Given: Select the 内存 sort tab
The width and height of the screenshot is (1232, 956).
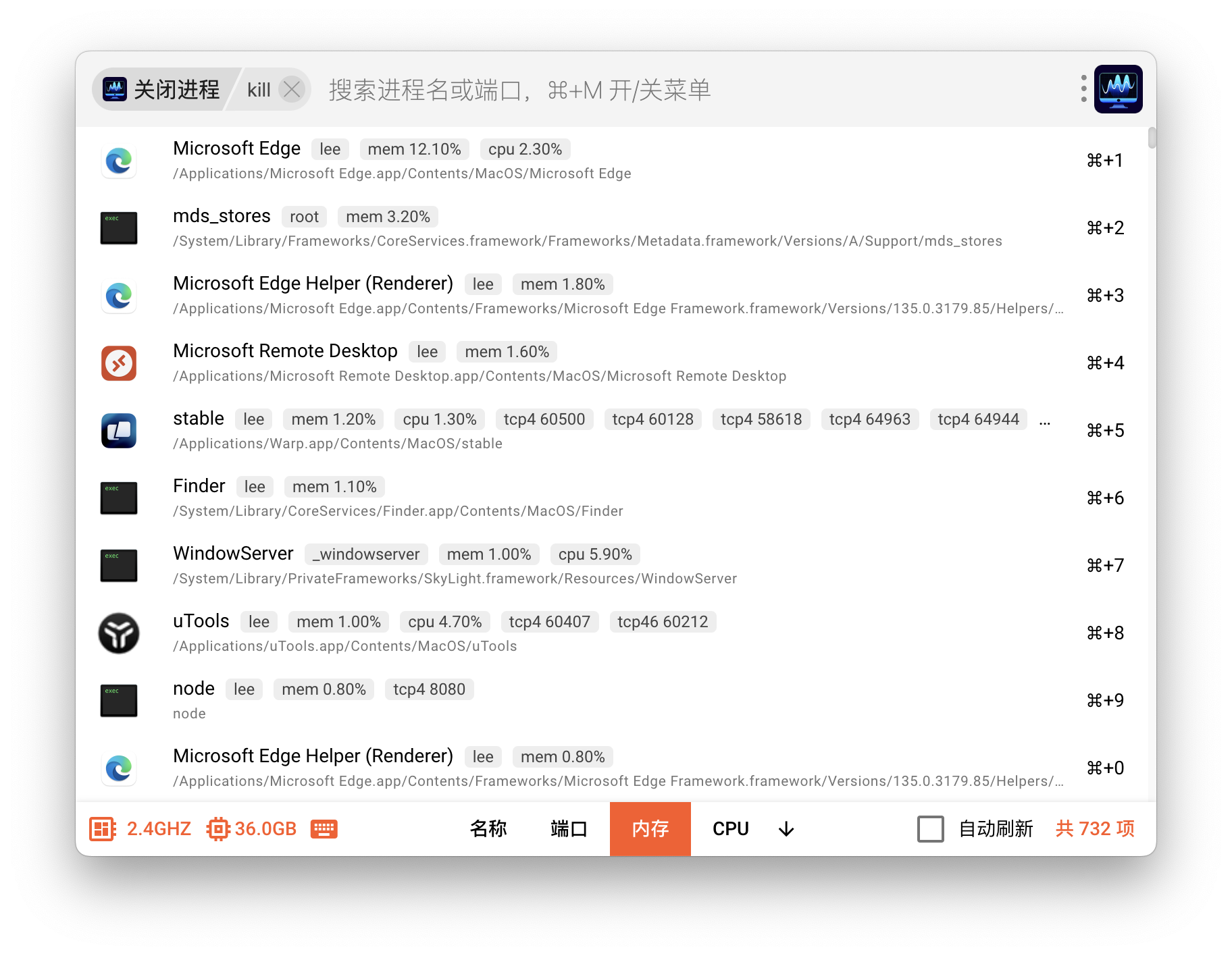Looking at the screenshot, I should pos(650,828).
